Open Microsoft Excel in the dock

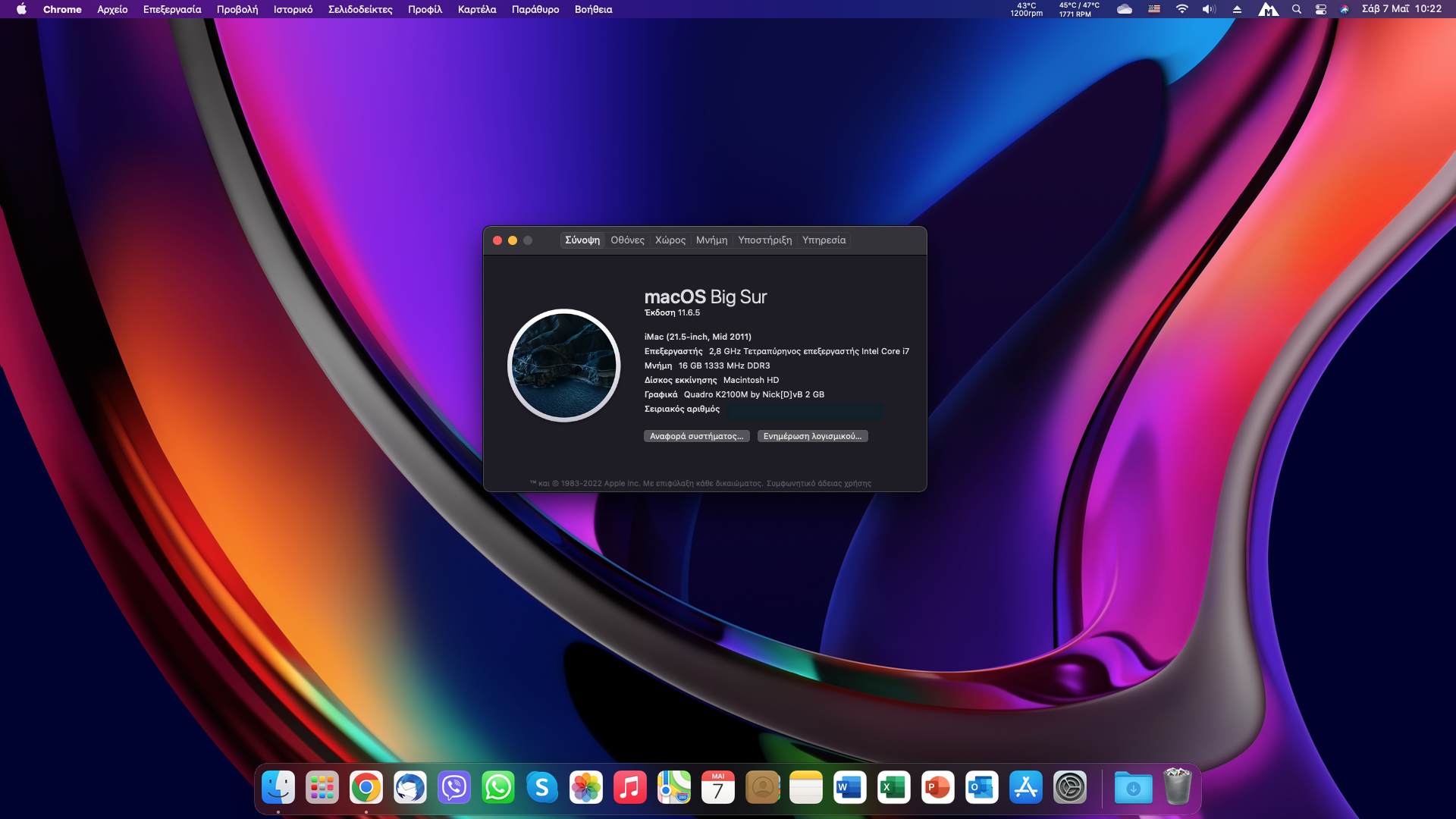(893, 788)
